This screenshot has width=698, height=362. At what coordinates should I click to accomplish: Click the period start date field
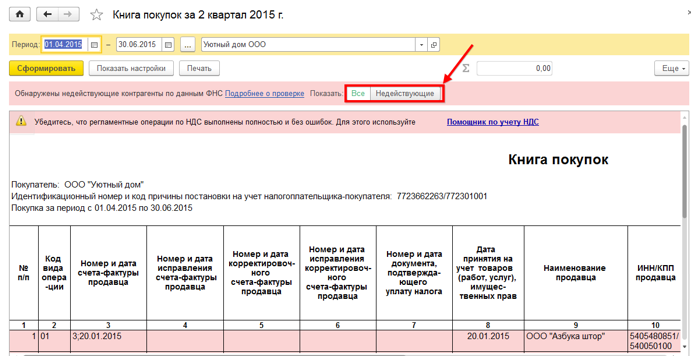pyautogui.click(x=65, y=45)
